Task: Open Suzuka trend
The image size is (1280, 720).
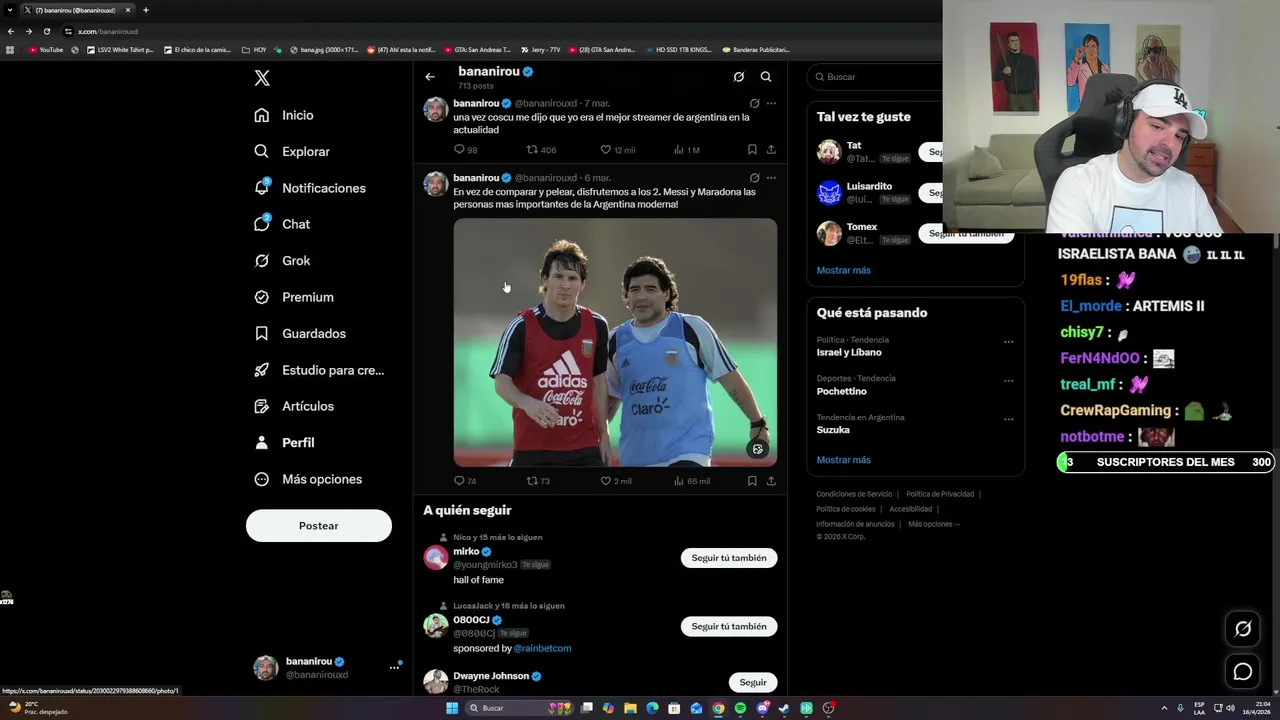Action: [x=833, y=430]
